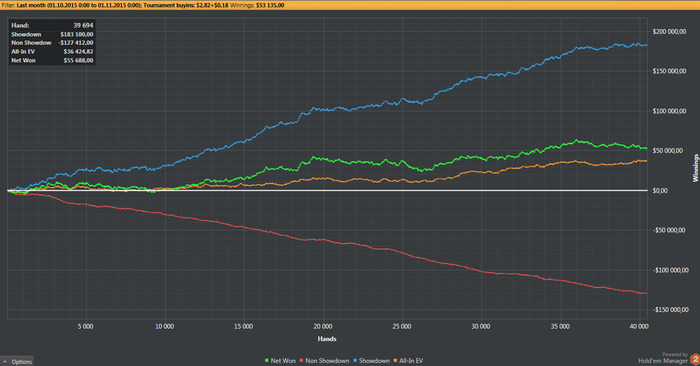
Task: Click the $0,00 axis label
Action: pyautogui.click(x=660, y=191)
